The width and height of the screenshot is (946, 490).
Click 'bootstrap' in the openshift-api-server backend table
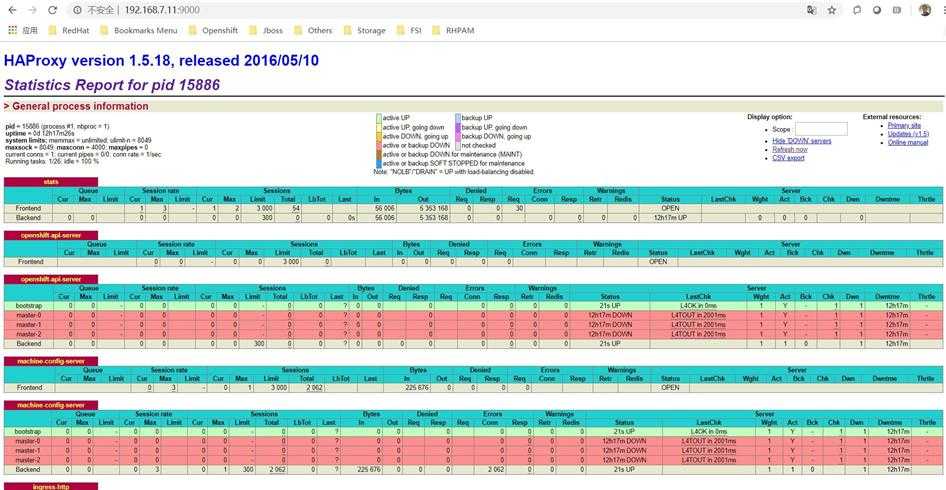[28, 306]
